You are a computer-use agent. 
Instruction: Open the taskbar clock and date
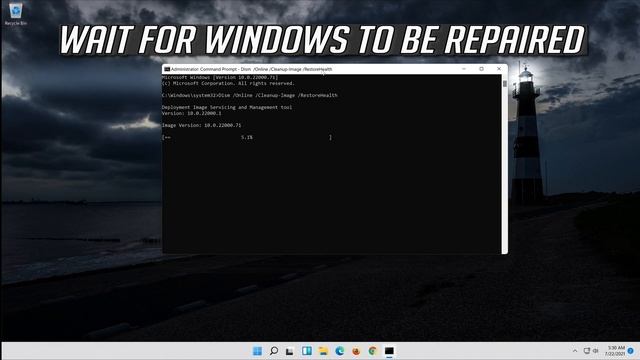[x=615, y=351]
